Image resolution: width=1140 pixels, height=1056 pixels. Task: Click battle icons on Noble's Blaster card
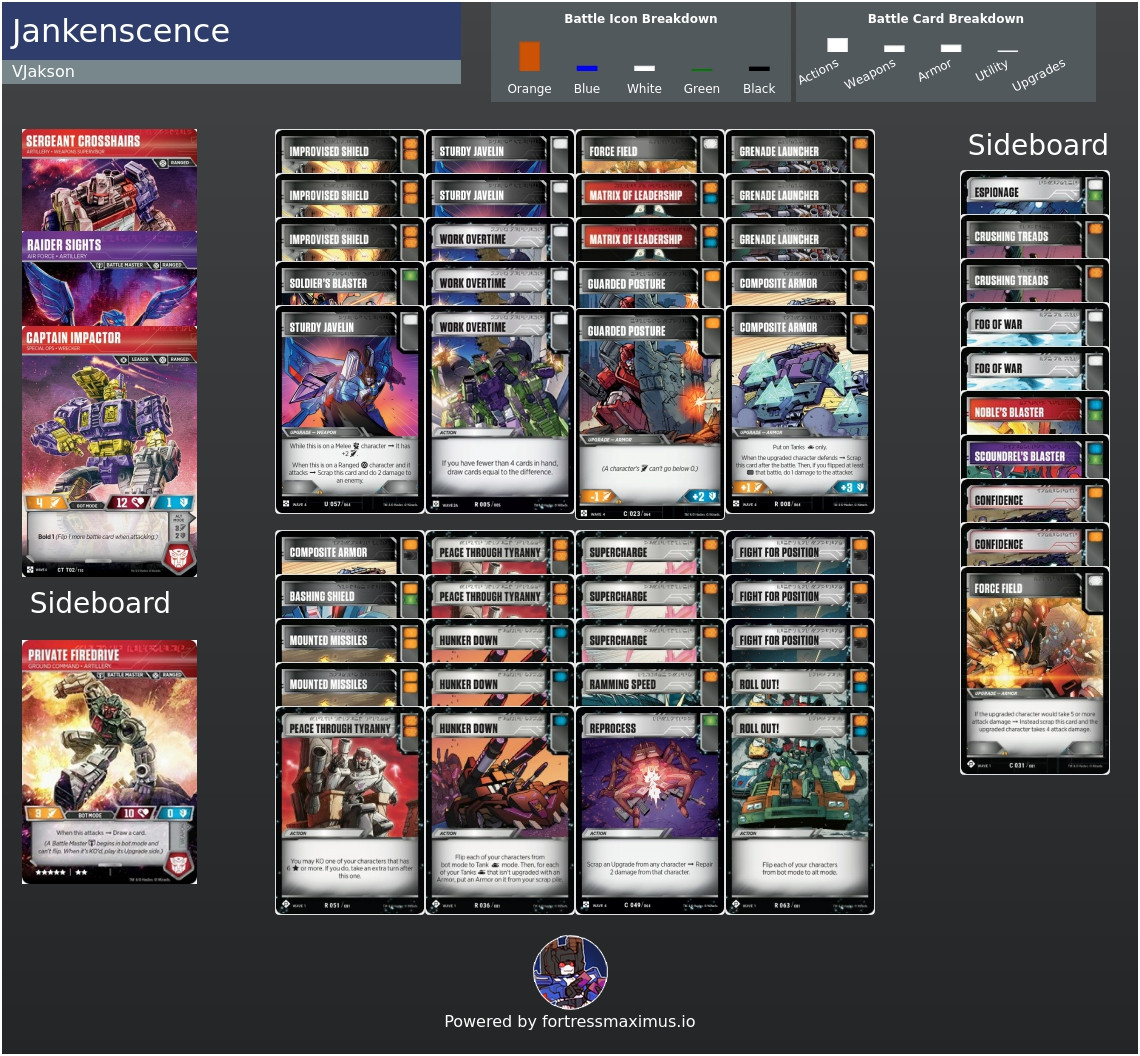(1095, 410)
